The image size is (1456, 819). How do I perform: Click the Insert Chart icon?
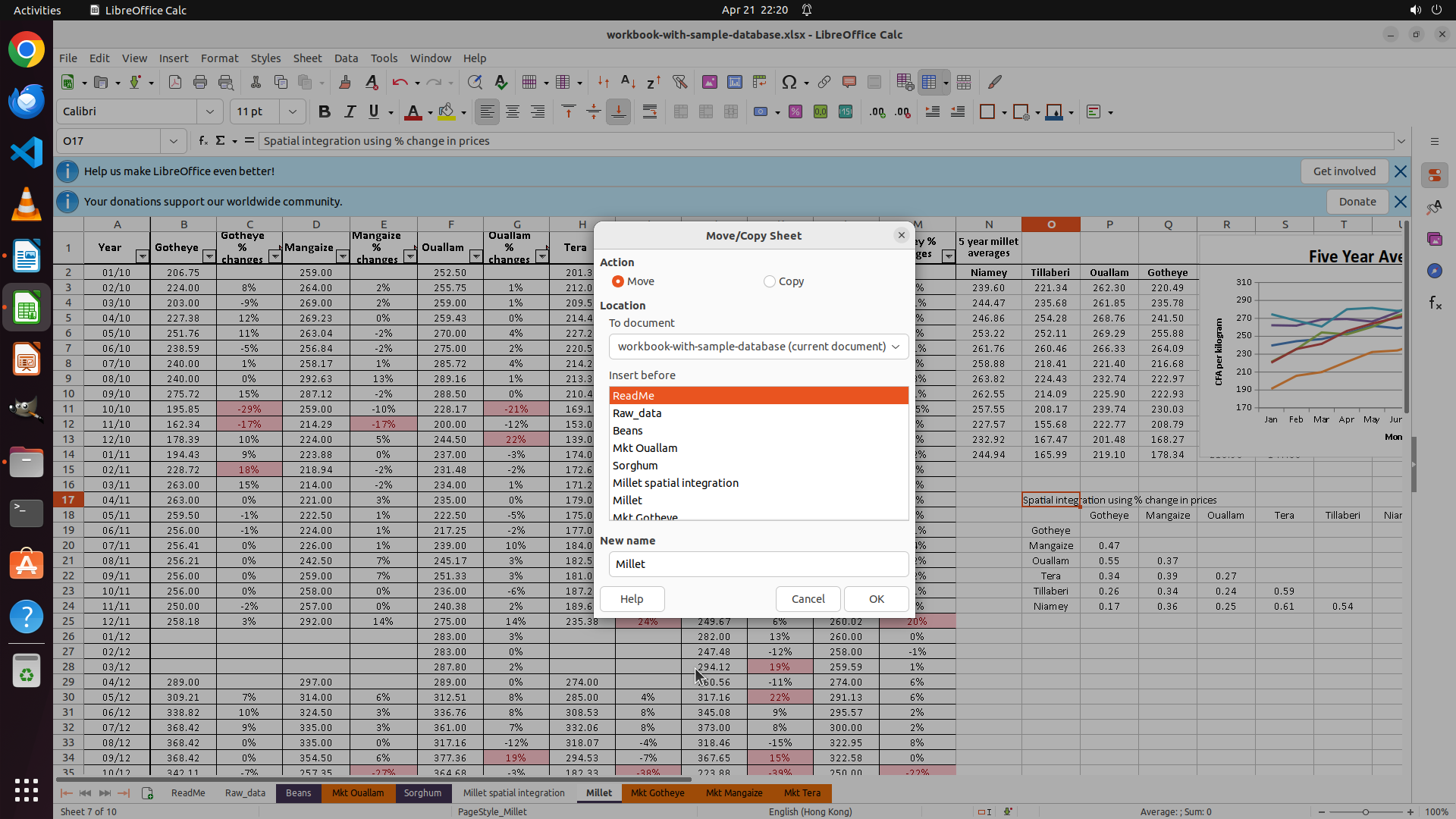pos(734,82)
